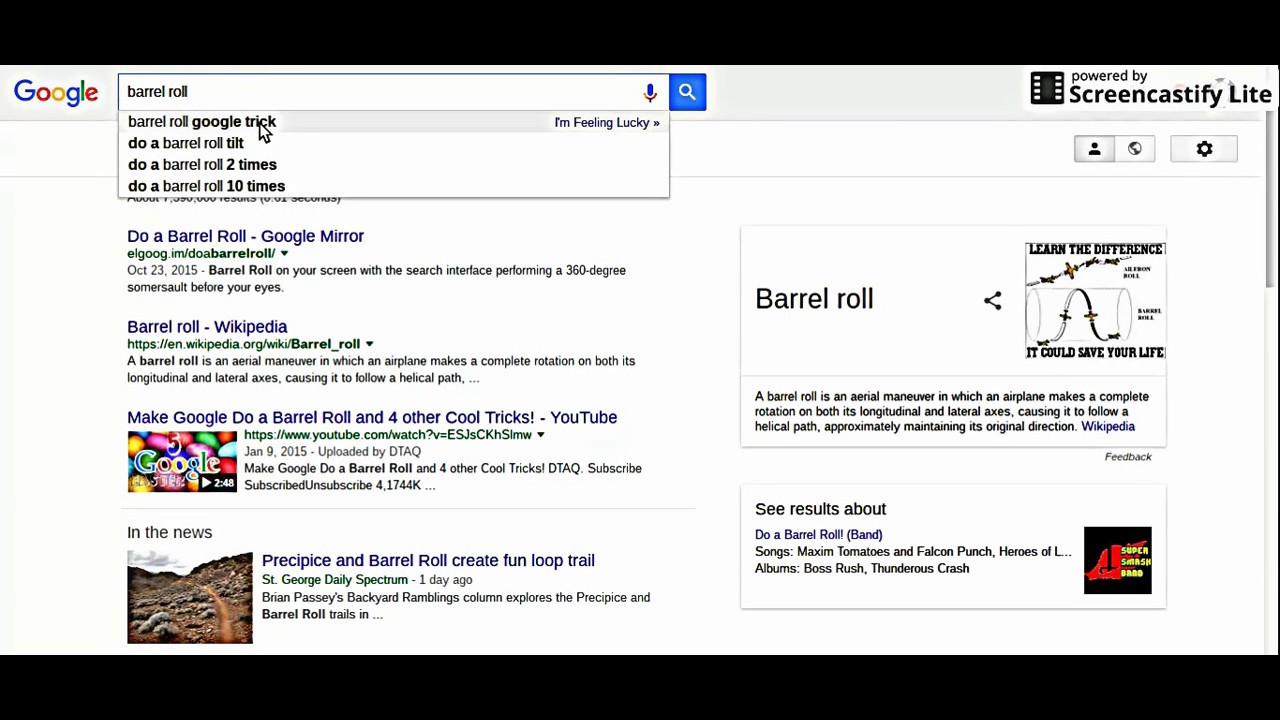Open Barrel roll - Wikipedia result
Viewport: 1280px width, 720px height.
pos(207,327)
